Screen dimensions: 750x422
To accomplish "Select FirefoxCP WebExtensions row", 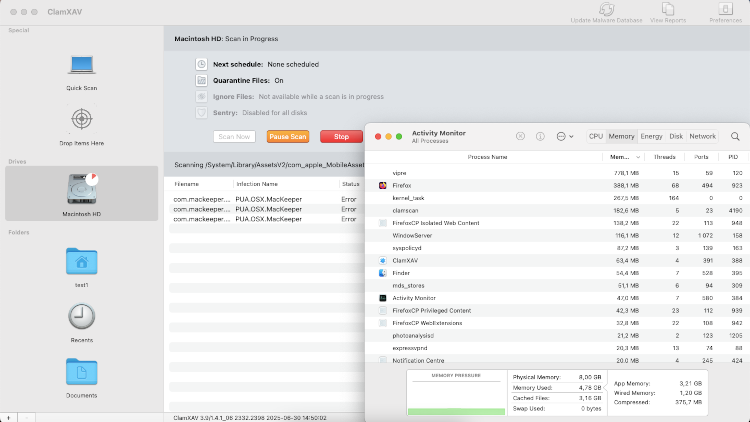I will tap(558, 323).
